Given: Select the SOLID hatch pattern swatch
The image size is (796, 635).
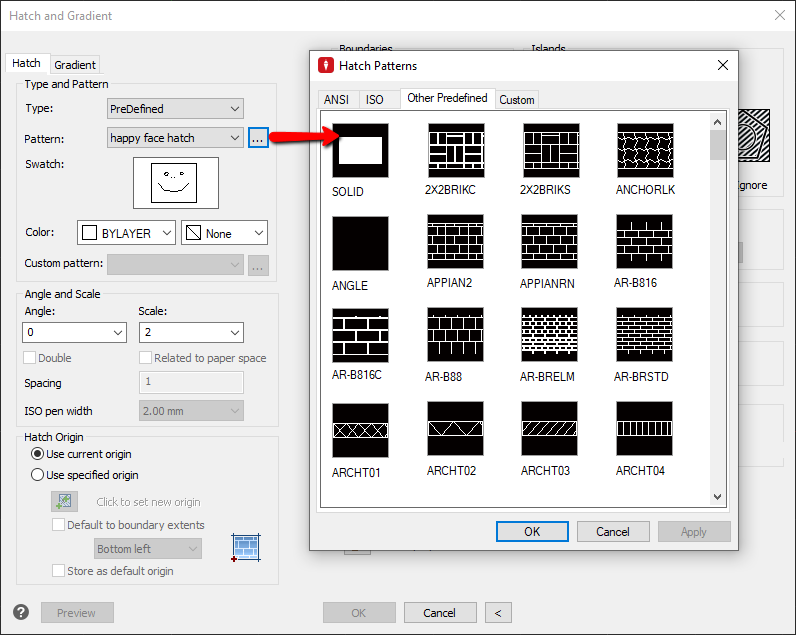Looking at the screenshot, I should (360, 151).
